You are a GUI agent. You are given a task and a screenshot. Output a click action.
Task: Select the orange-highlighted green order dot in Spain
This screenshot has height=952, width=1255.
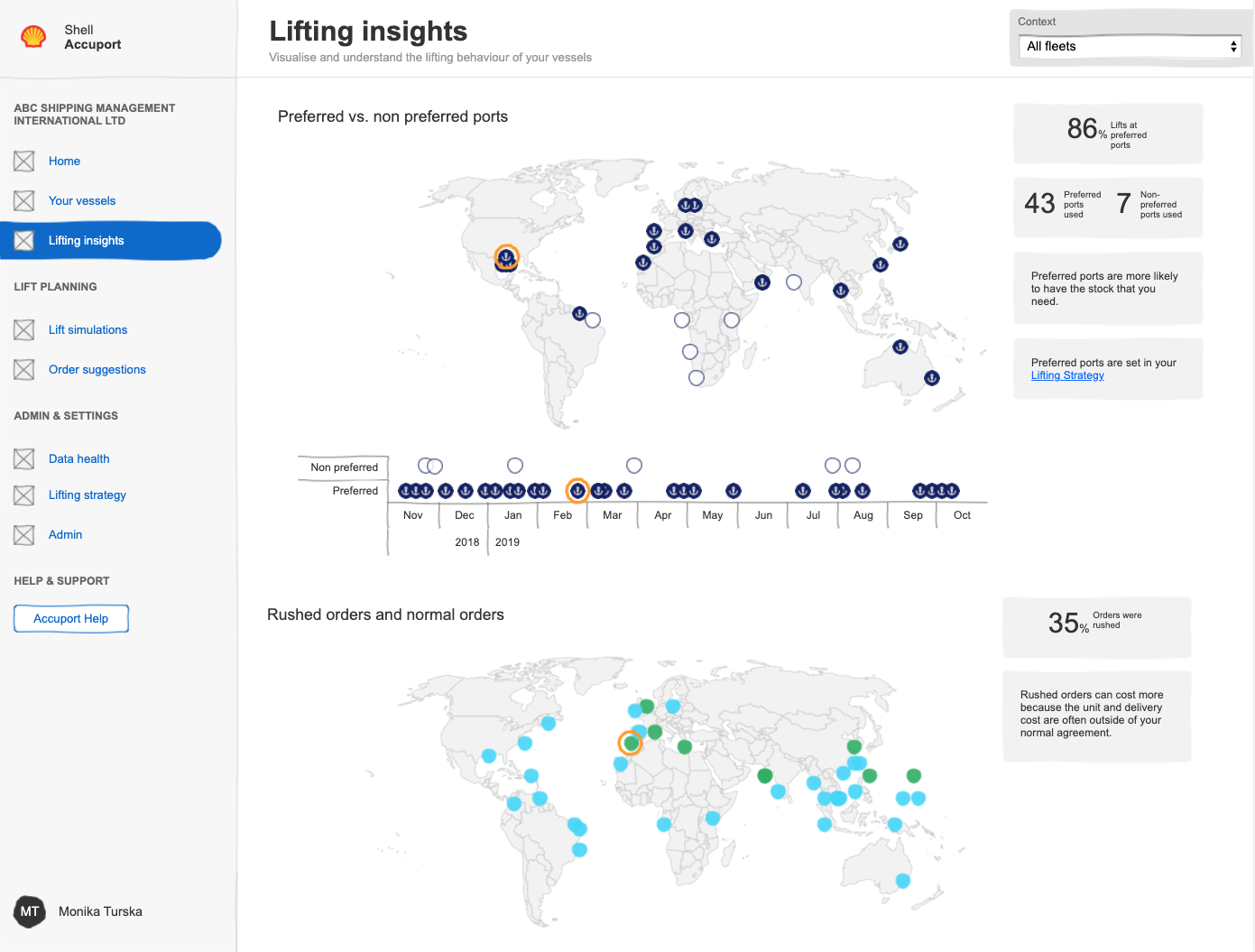coord(631,743)
